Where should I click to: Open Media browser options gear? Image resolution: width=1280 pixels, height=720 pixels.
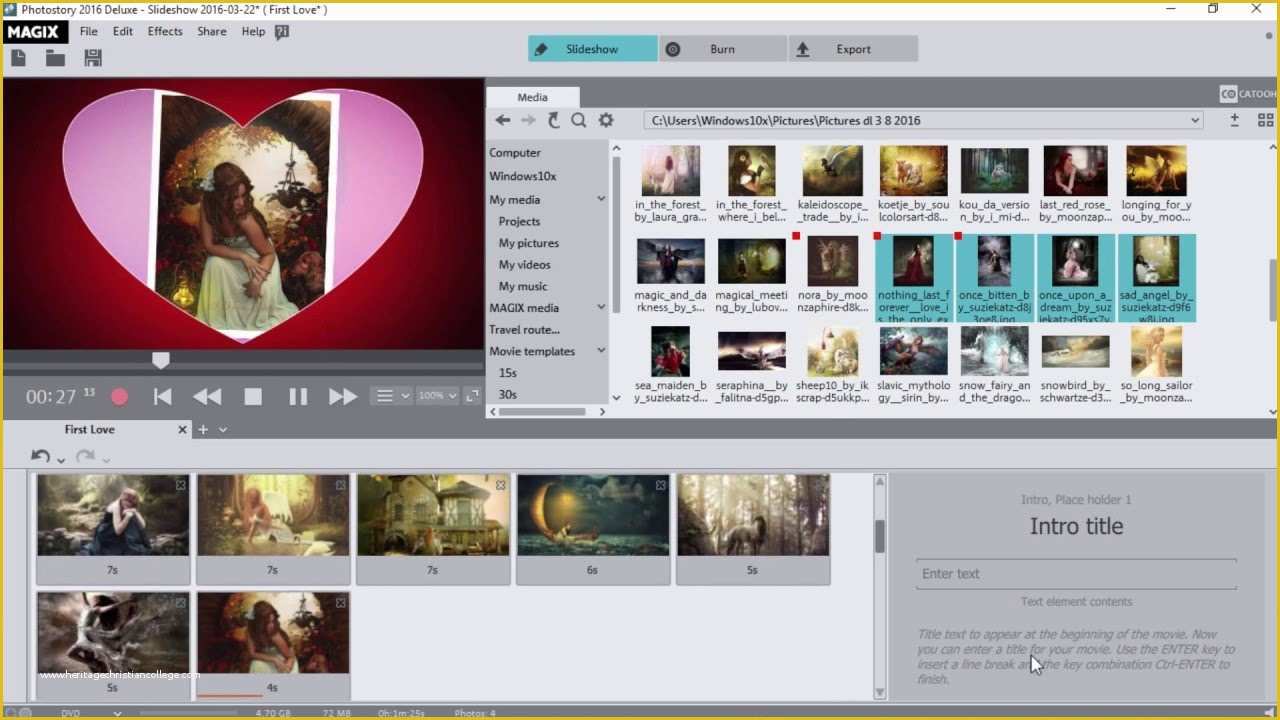(605, 120)
